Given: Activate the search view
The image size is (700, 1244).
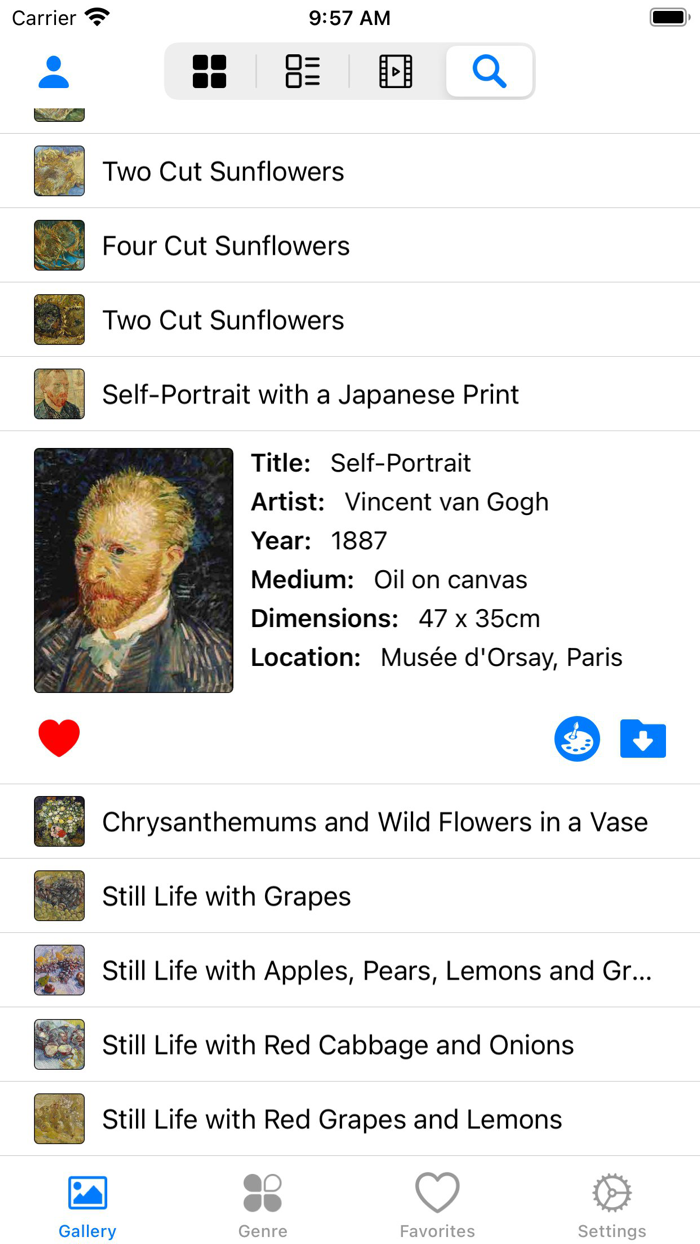Looking at the screenshot, I should [x=488, y=71].
